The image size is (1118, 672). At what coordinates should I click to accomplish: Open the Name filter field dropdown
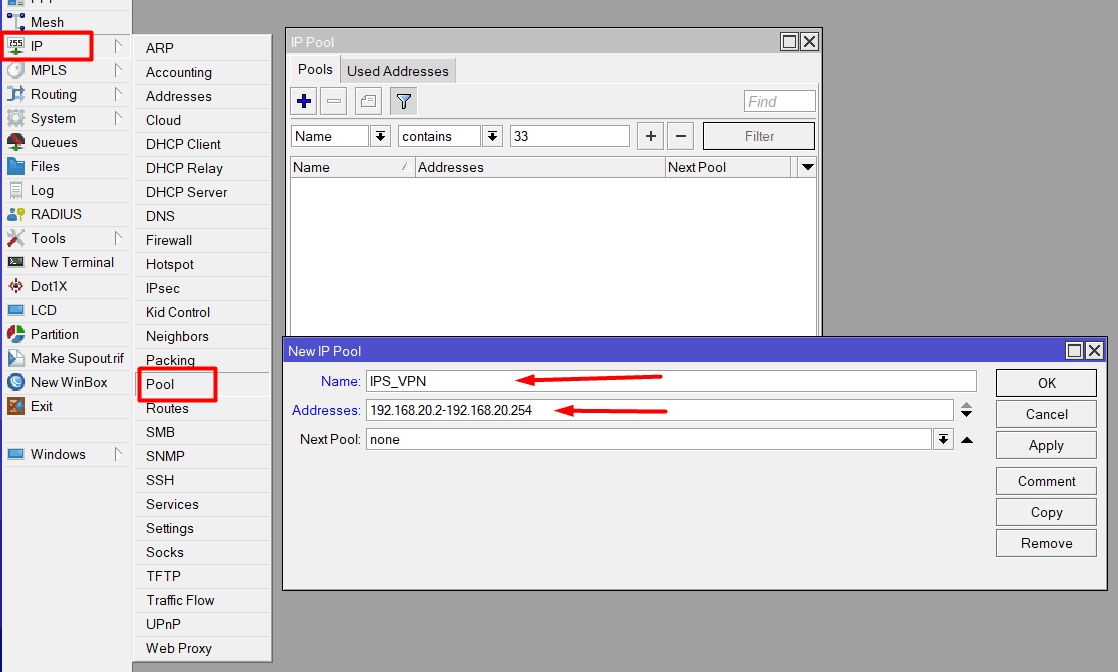(380, 136)
